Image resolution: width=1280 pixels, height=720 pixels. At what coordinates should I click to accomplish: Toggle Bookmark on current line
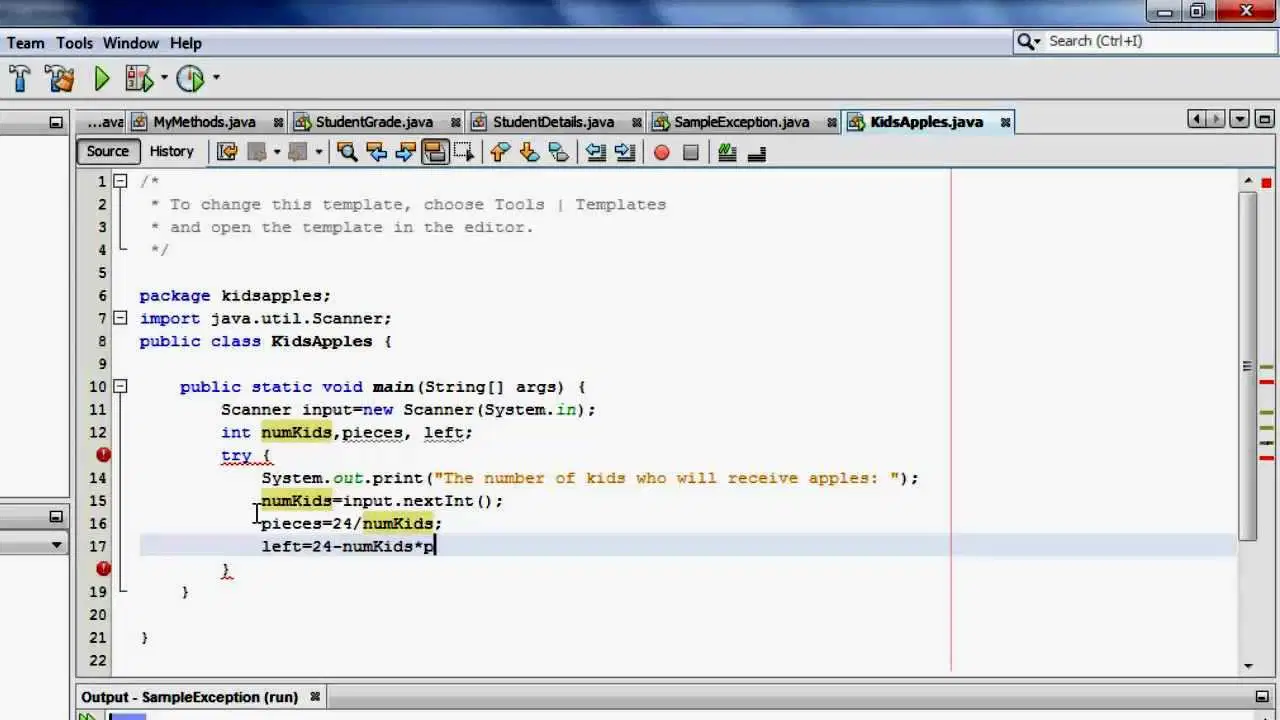(559, 152)
